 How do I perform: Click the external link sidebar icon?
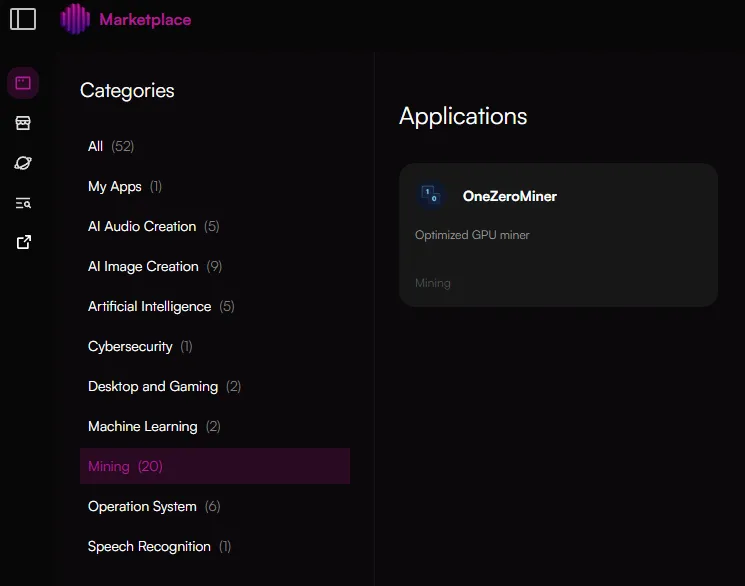pyautogui.click(x=23, y=242)
